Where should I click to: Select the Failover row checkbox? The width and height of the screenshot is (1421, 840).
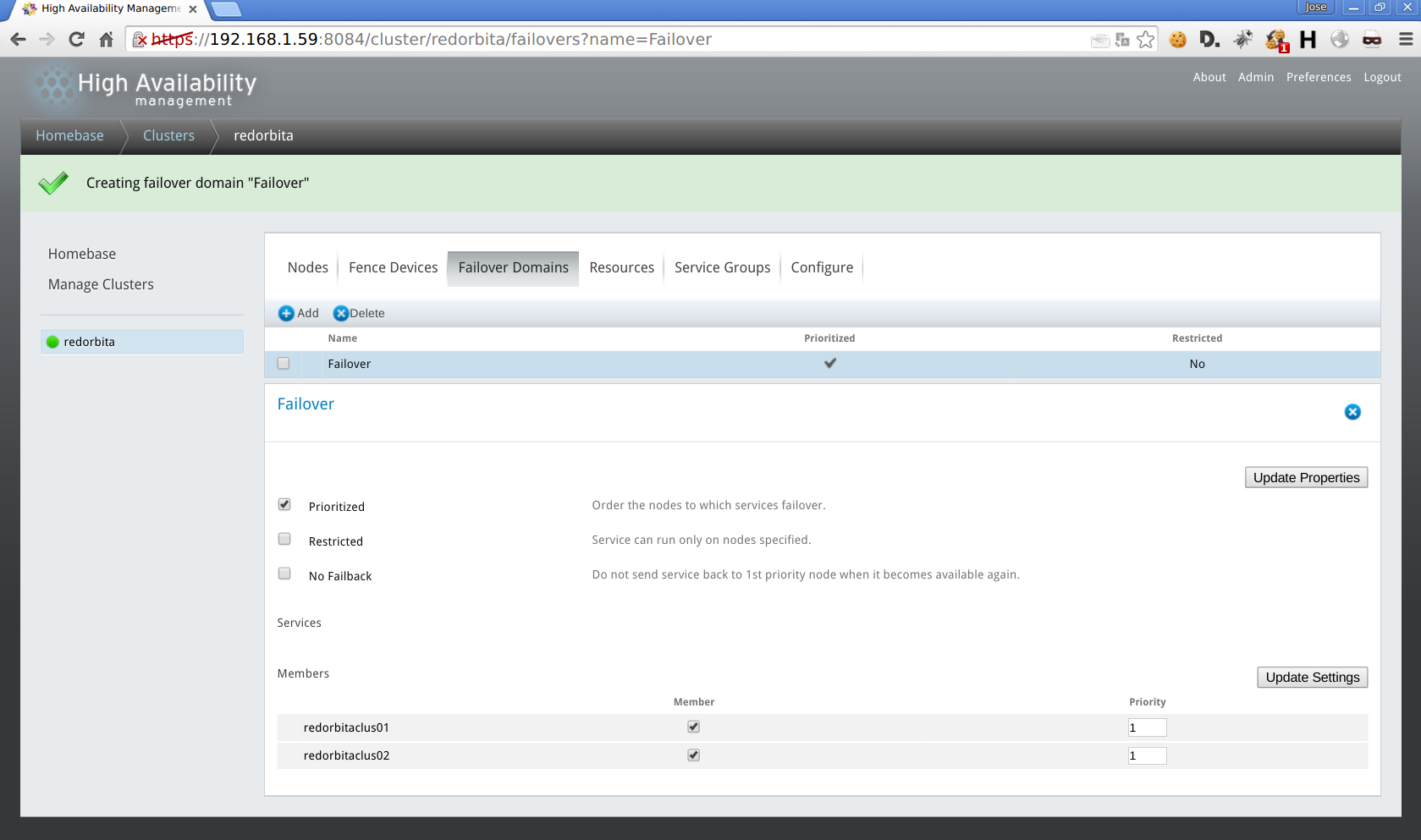click(284, 364)
